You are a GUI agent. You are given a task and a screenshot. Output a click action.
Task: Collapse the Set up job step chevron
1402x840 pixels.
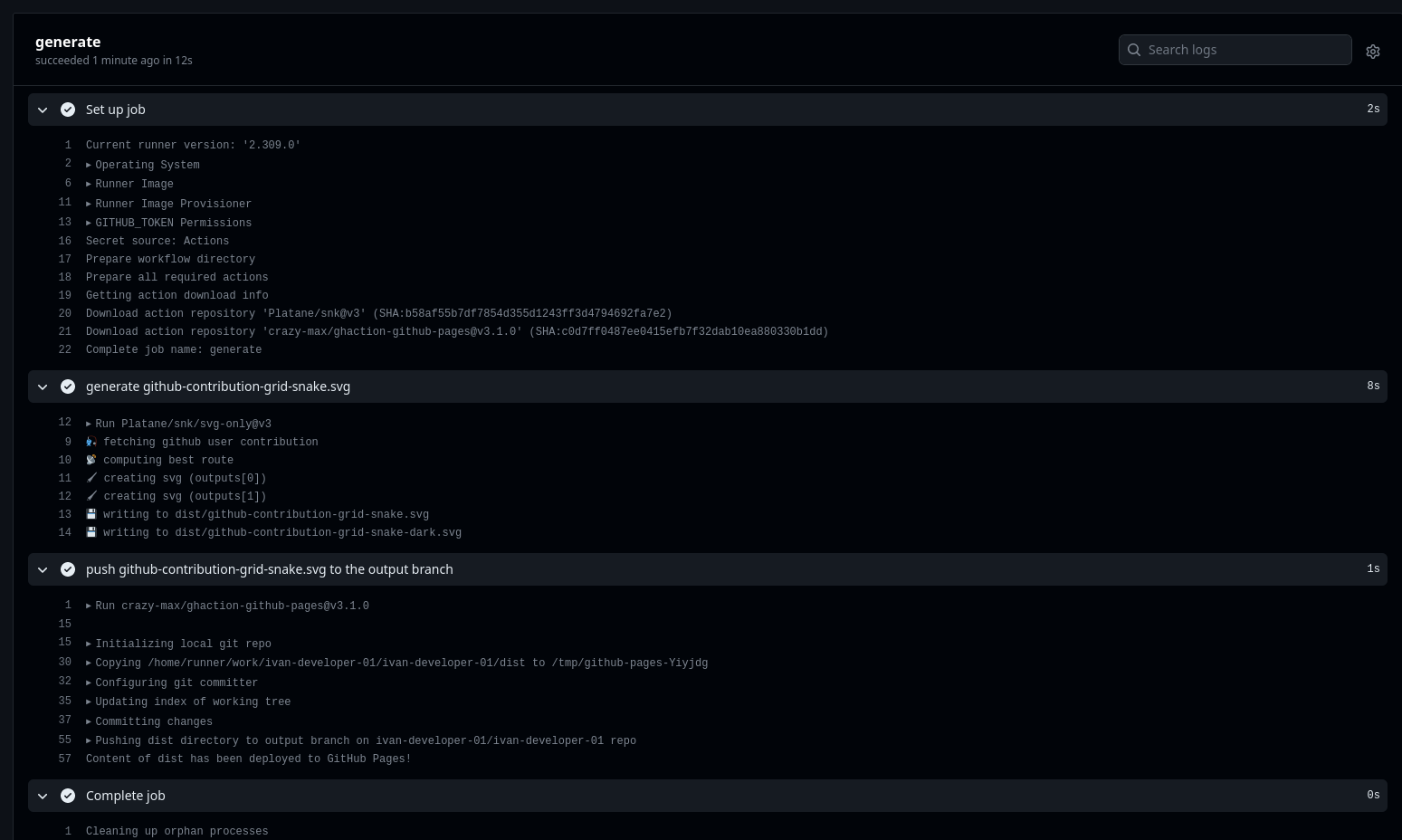tap(43, 110)
